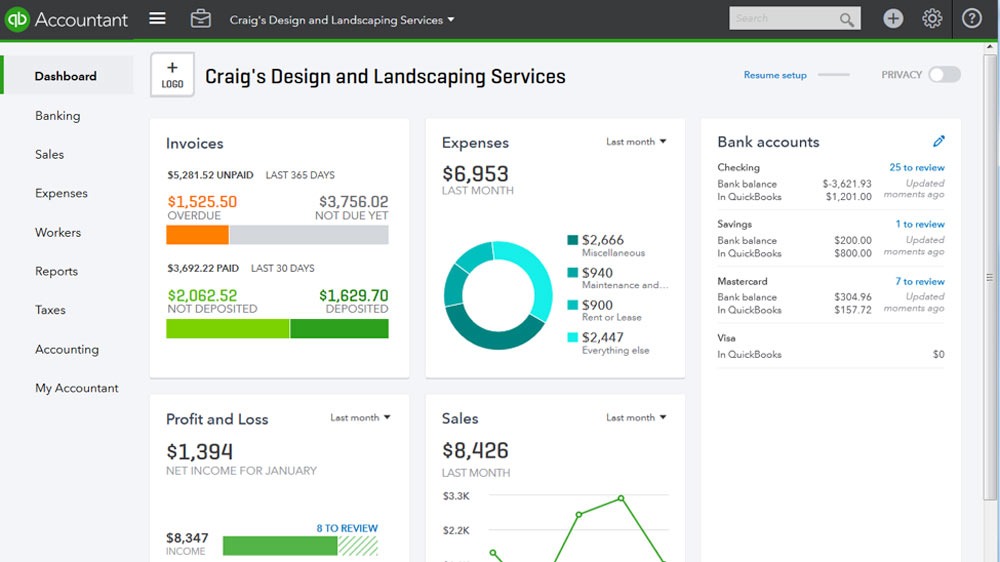This screenshot has height=562, width=1000.
Task: Open the company name dropdown
Action: click(x=342, y=20)
